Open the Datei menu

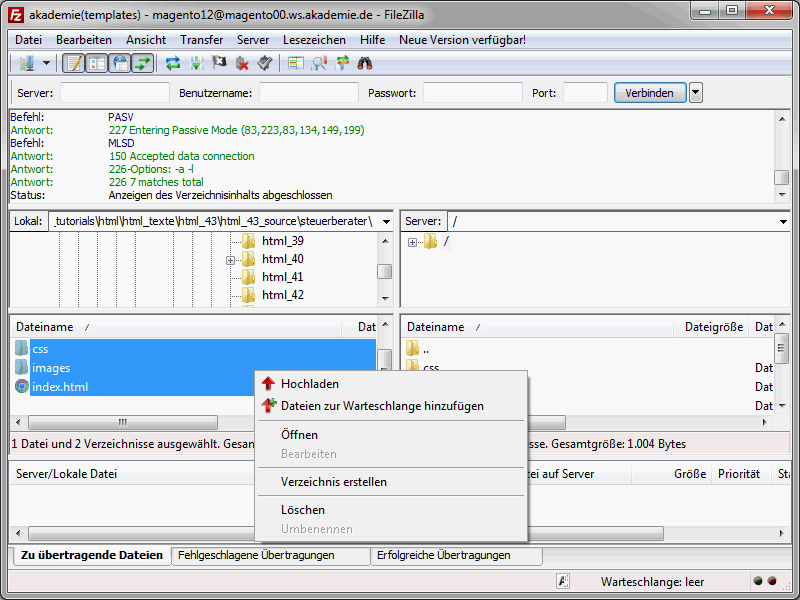[x=29, y=40]
